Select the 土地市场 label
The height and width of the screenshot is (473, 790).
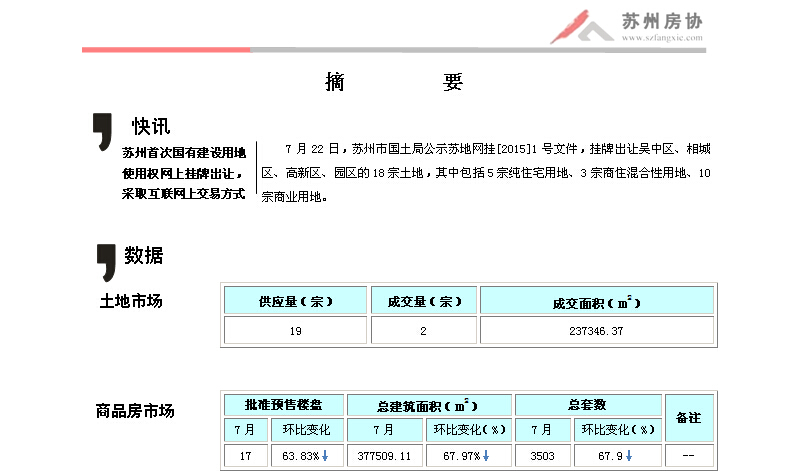[131, 301]
